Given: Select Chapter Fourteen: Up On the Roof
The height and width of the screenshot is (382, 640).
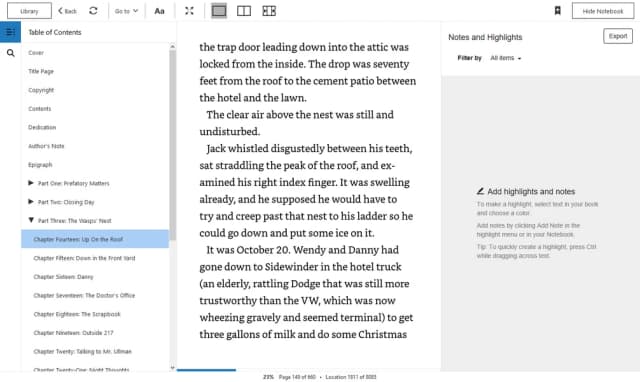Looking at the screenshot, I should [95, 239].
